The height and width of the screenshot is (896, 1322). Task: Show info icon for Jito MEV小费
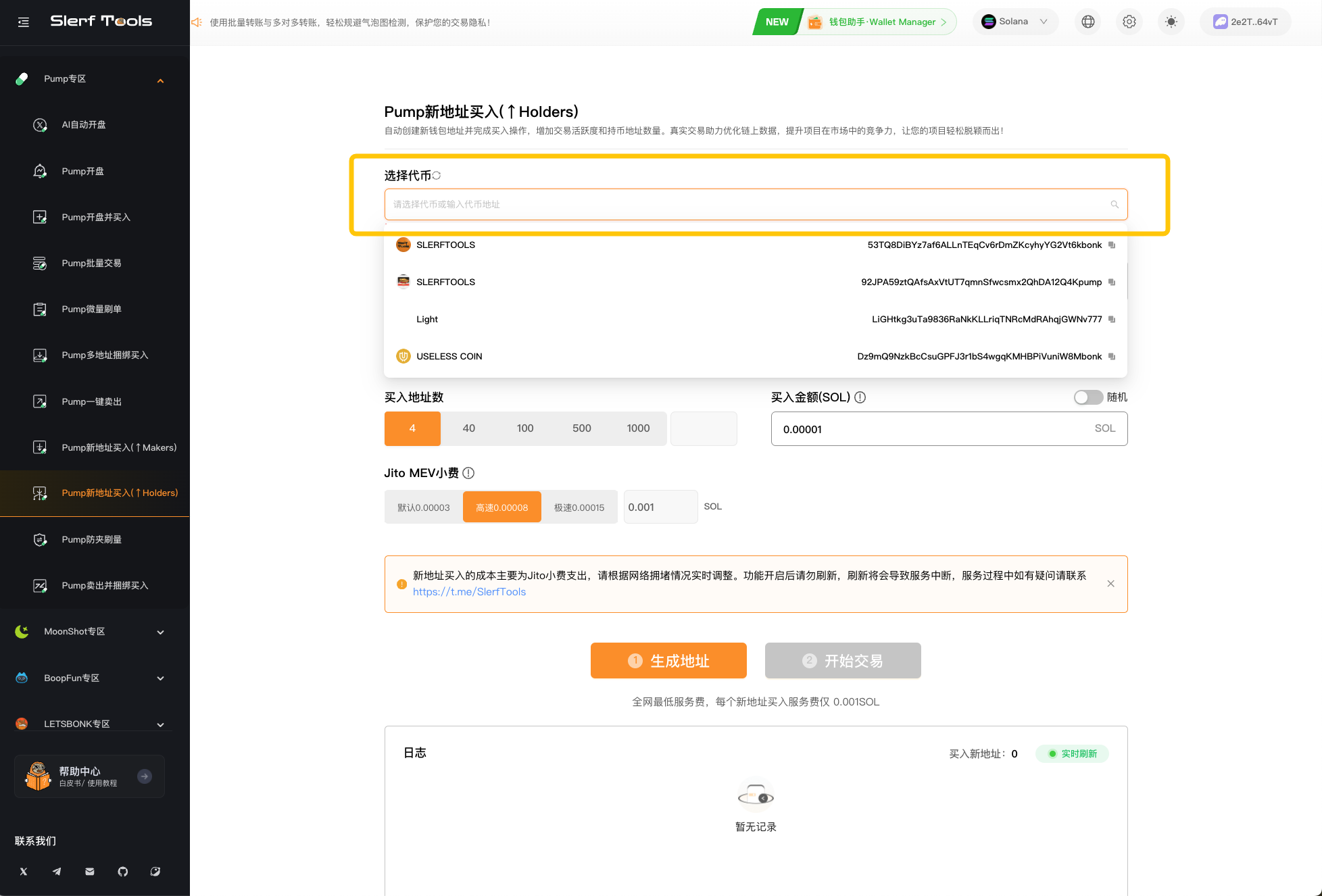[468, 473]
